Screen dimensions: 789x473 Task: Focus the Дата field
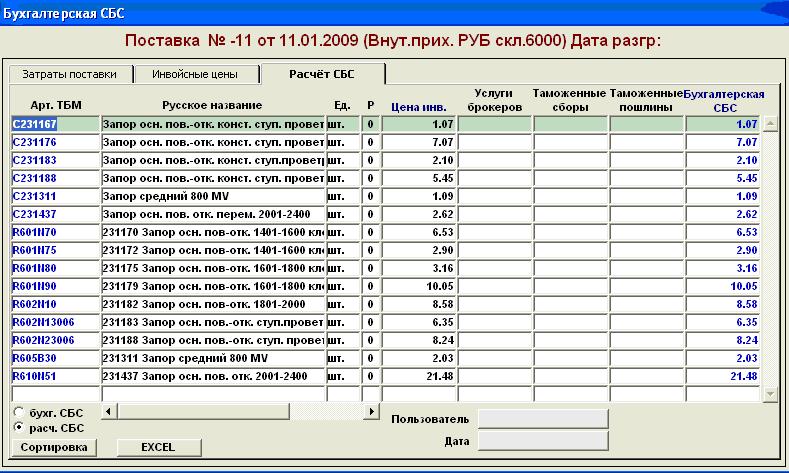point(543,441)
